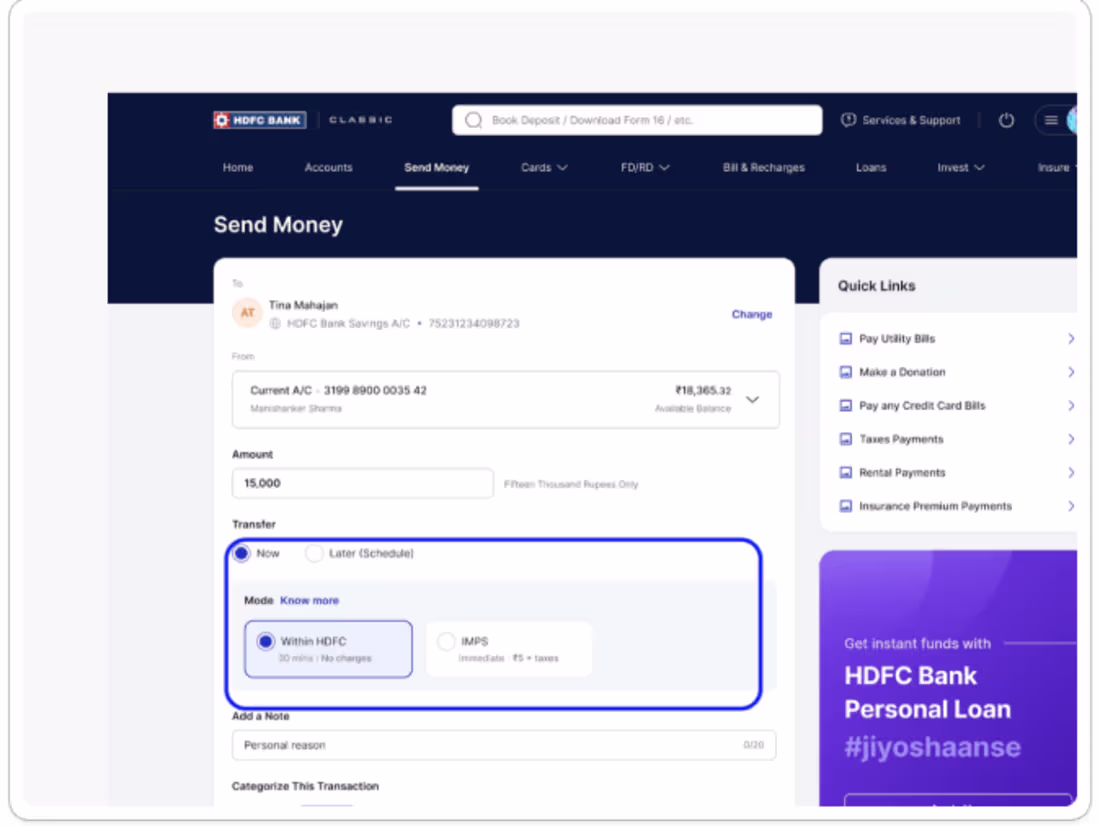Image resolution: width=1100 pixels, height=826 pixels.
Task: Select the Taxes Payments icon
Action: (845, 439)
